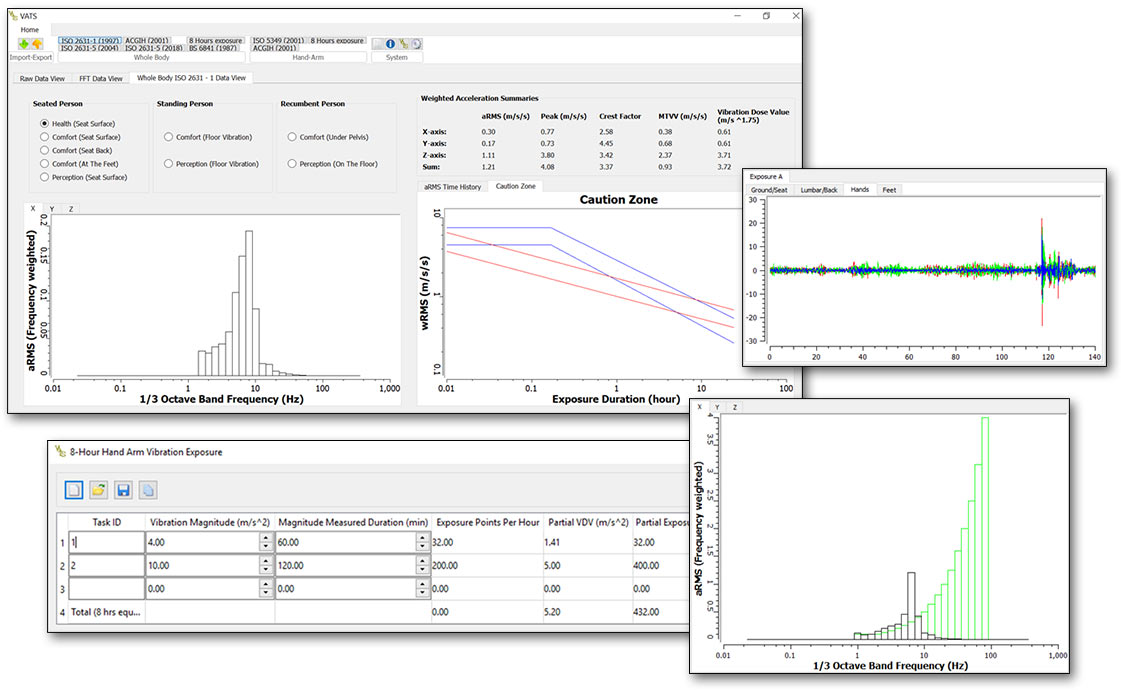1121x690 pixels.
Task: Select Z axis tab on left histogram
Action: 71,209
